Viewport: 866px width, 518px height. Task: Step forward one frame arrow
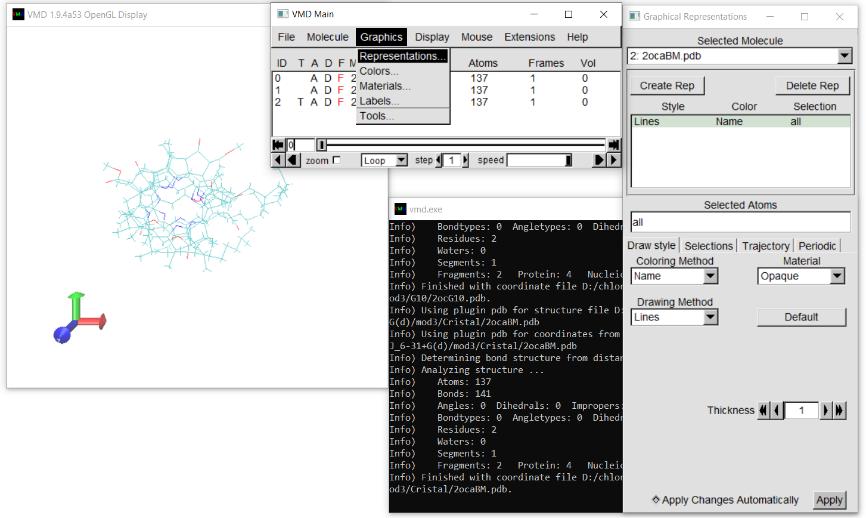pyautogui.click(x=614, y=160)
